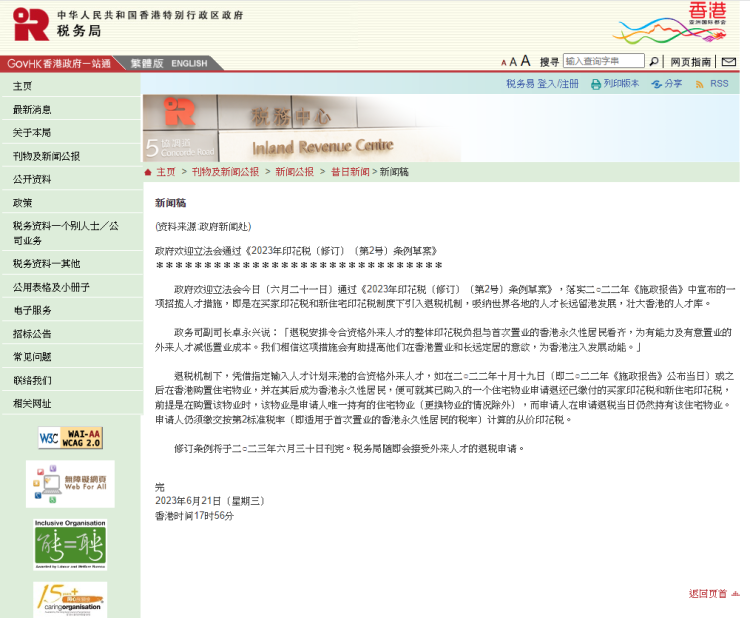Click 返回页首 link
Image resolution: width=750 pixels, height=618 pixels.
click(707, 594)
